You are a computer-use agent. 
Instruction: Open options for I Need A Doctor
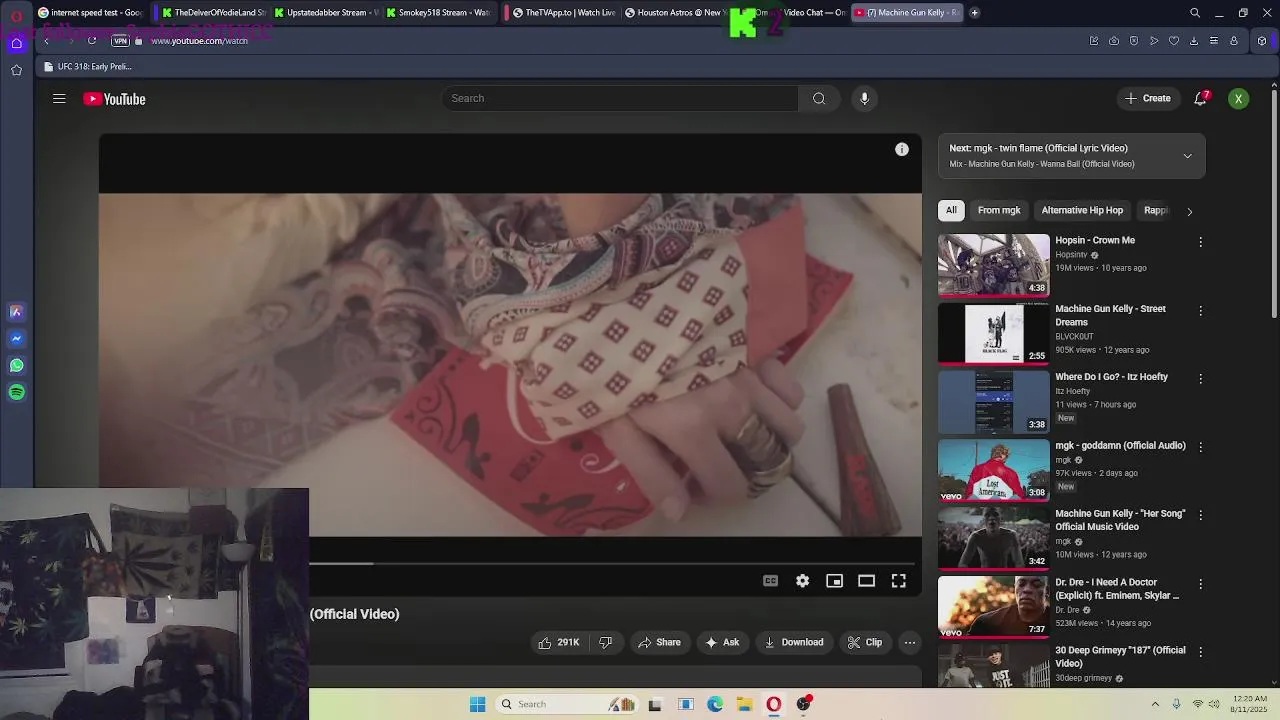1200,584
